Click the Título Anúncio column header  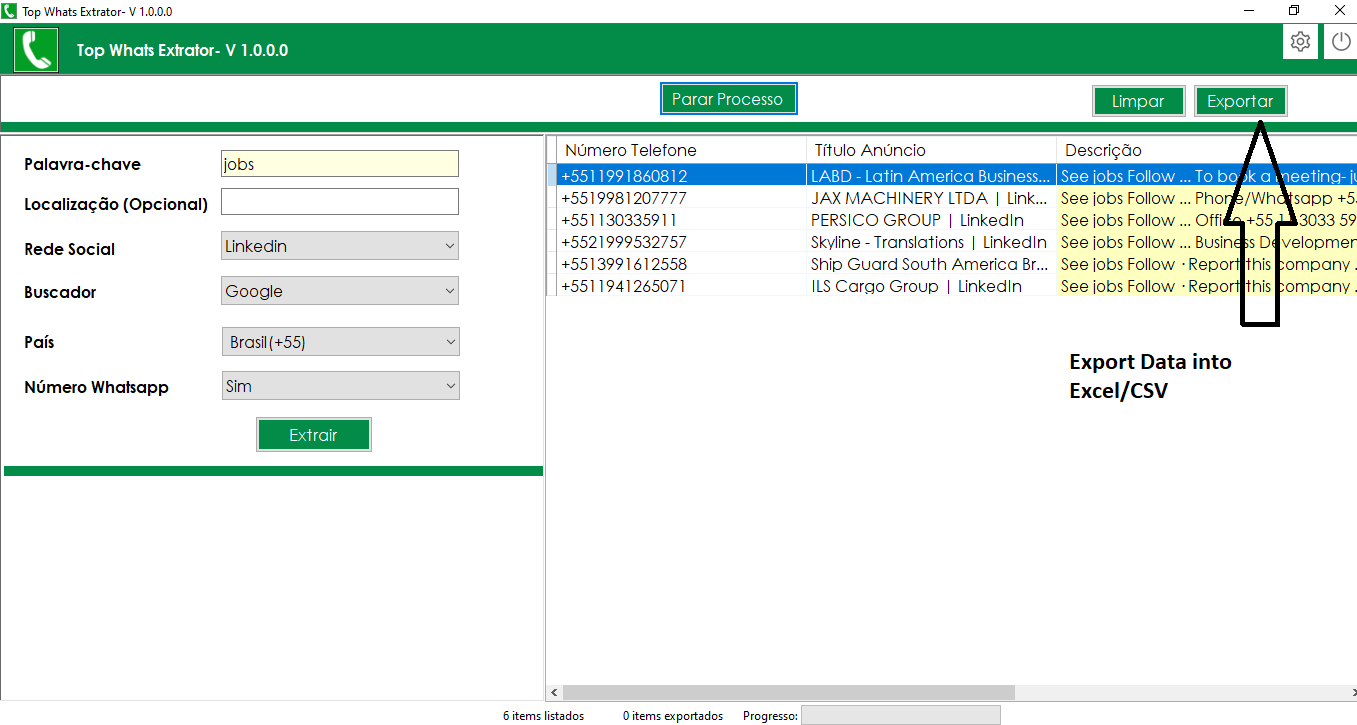(932, 150)
